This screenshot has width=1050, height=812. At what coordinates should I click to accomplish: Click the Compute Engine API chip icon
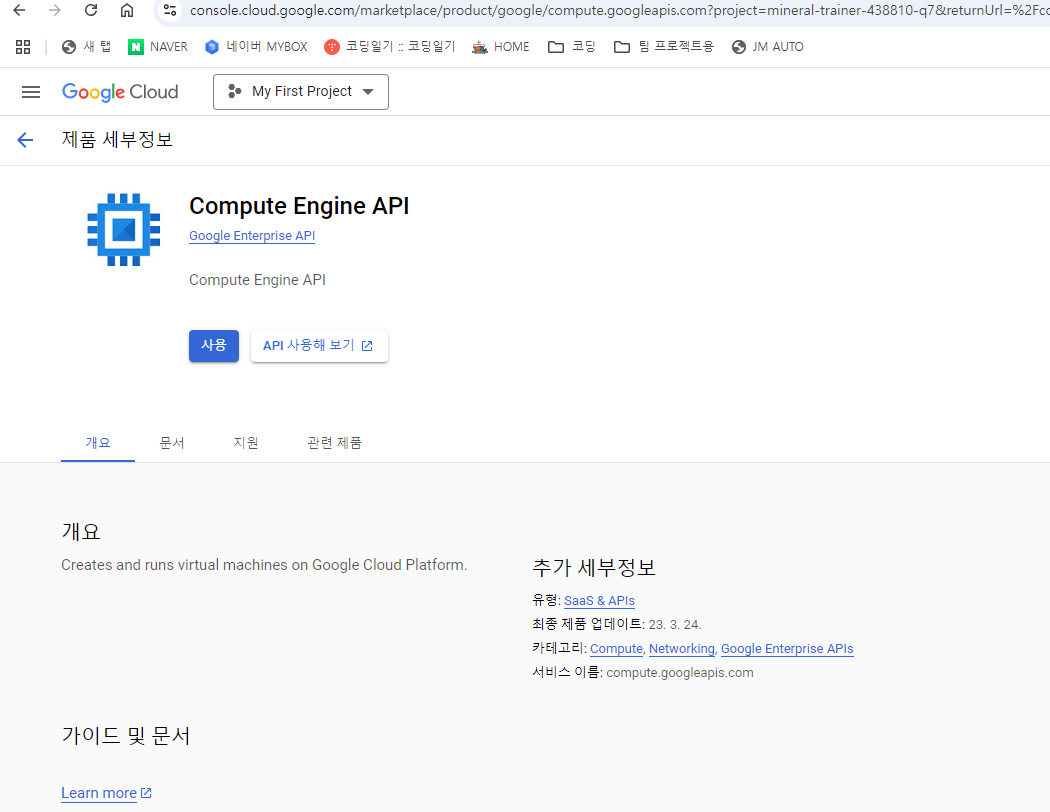(x=124, y=230)
